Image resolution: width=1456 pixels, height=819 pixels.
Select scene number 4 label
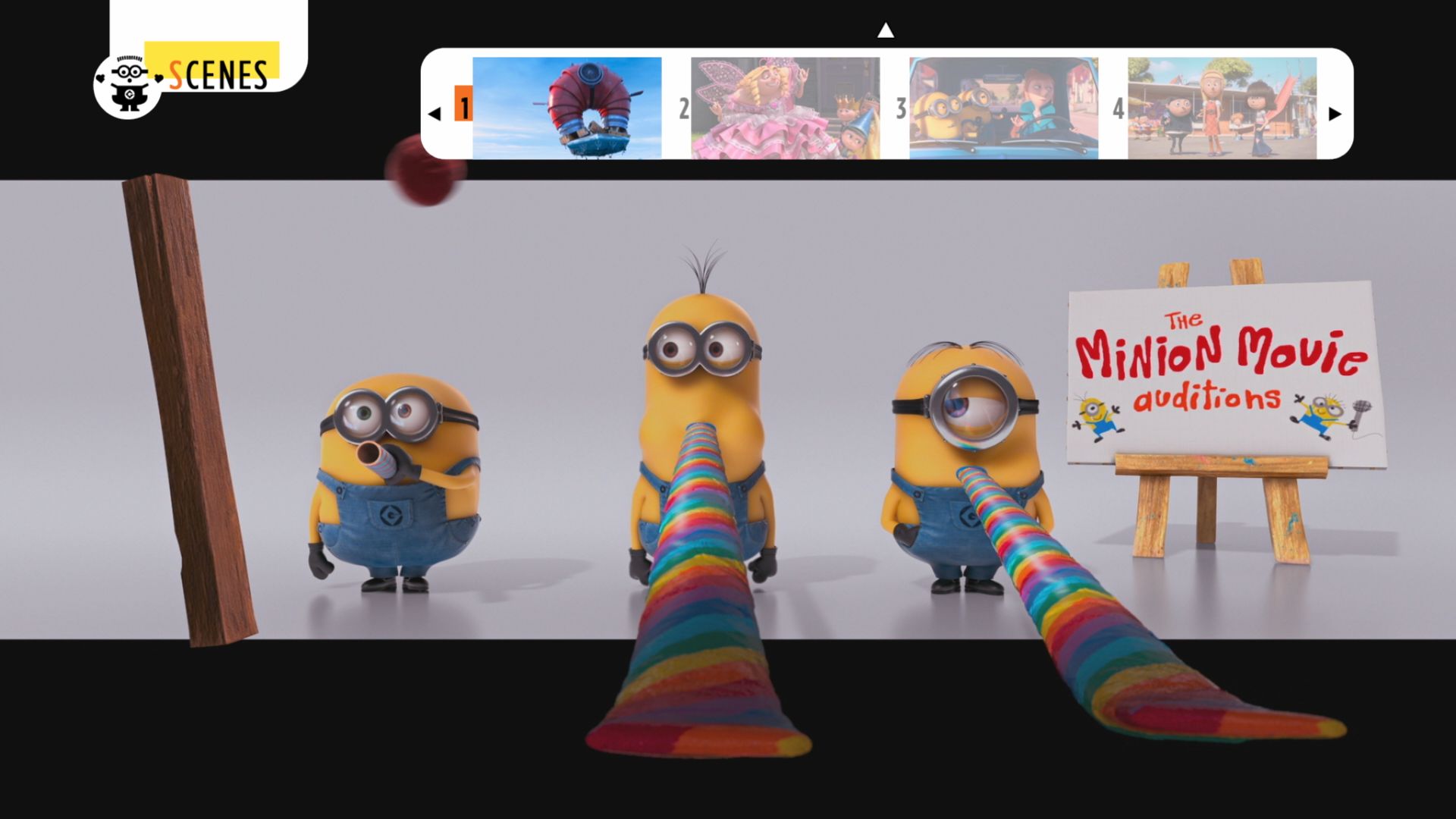tap(1119, 108)
